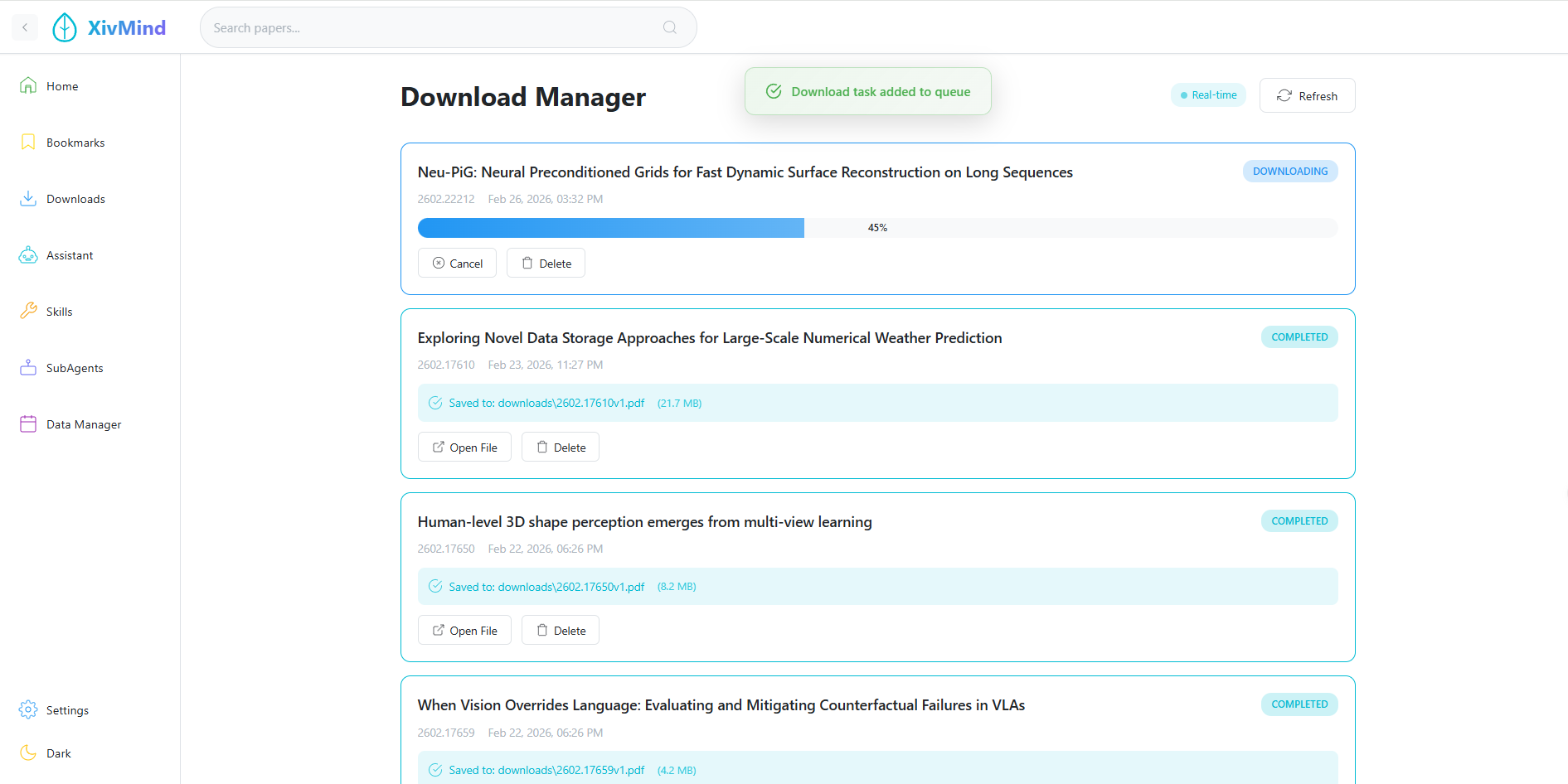Click the XivMind brand name

click(x=127, y=27)
